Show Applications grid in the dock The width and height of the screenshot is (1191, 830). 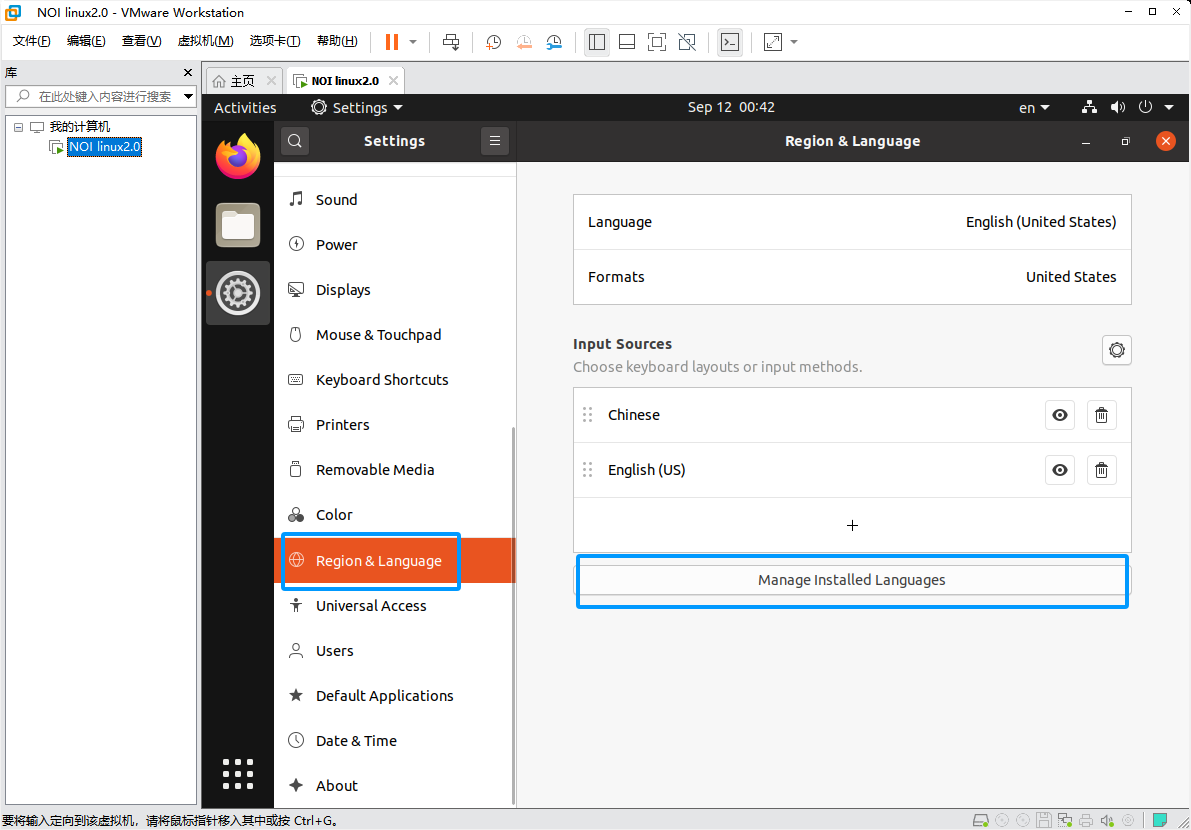pos(238,774)
